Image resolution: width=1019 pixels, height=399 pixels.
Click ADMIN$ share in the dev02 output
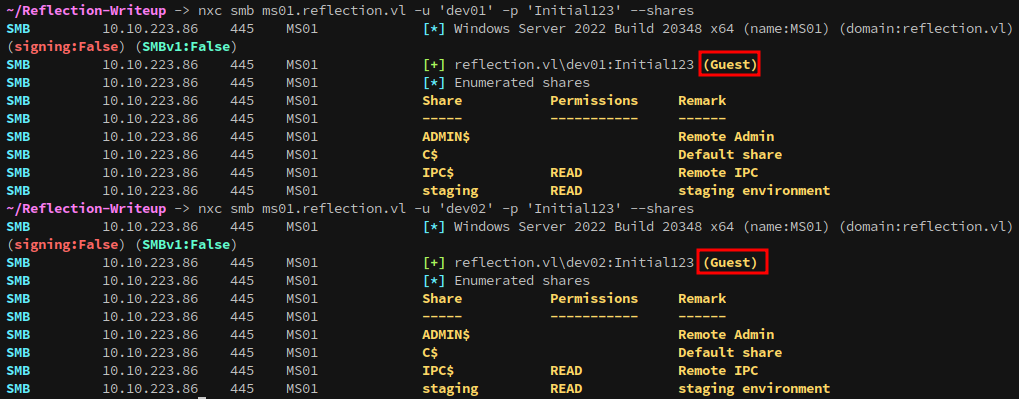pyautogui.click(x=446, y=335)
